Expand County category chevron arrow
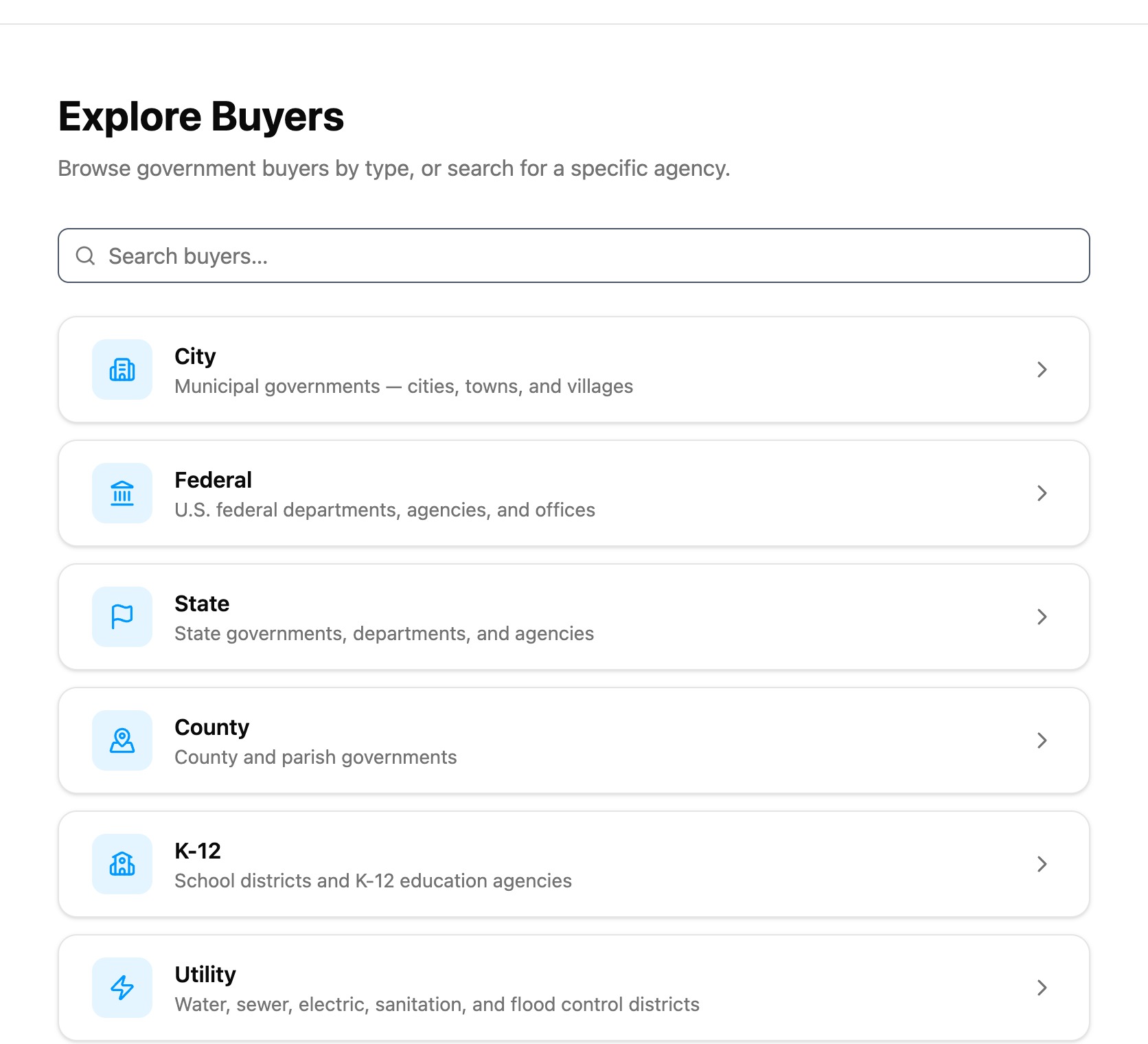The width and height of the screenshot is (1148, 1044). pyautogui.click(x=1042, y=740)
